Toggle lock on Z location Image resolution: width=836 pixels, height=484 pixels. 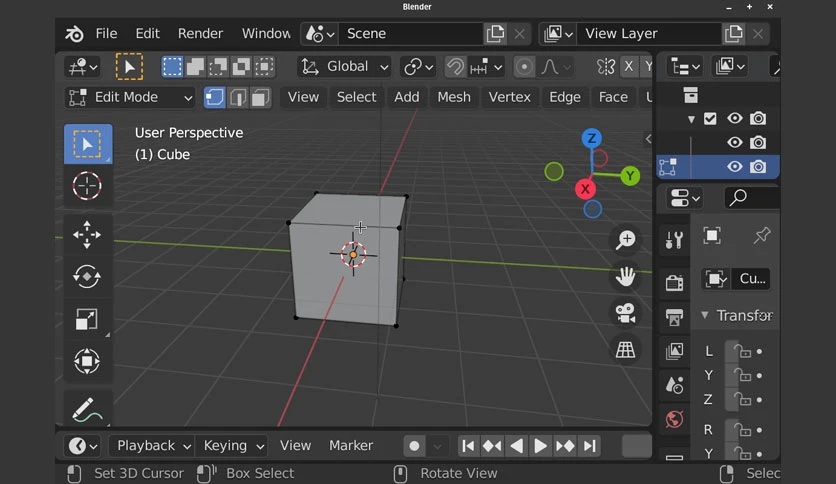(x=742, y=399)
